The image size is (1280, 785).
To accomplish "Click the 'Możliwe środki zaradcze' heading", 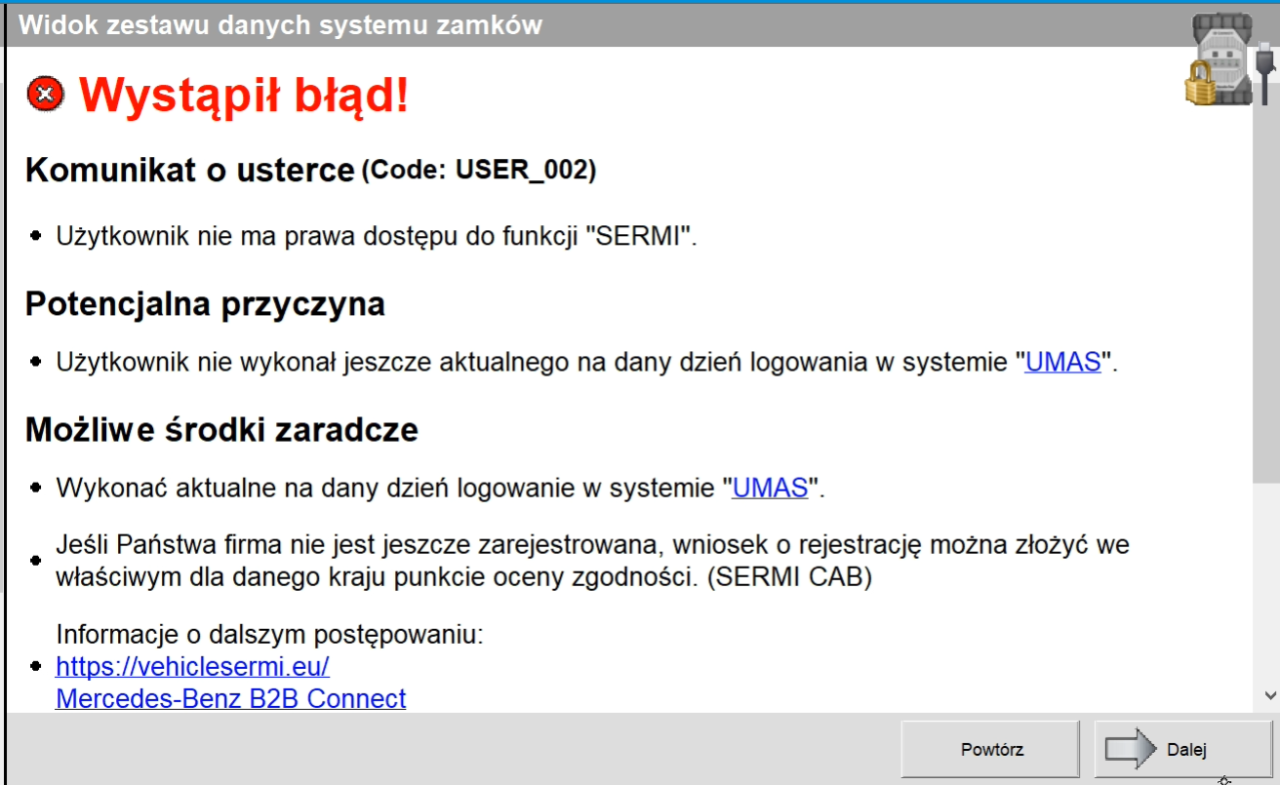I will click(221, 430).
